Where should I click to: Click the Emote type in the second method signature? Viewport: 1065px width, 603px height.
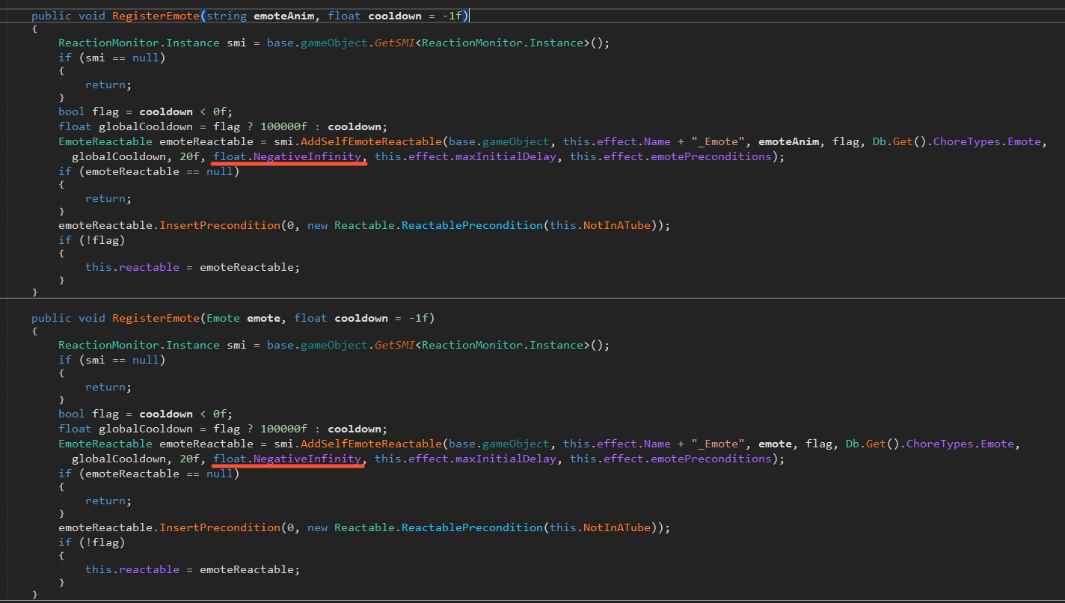tap(223, 318)
